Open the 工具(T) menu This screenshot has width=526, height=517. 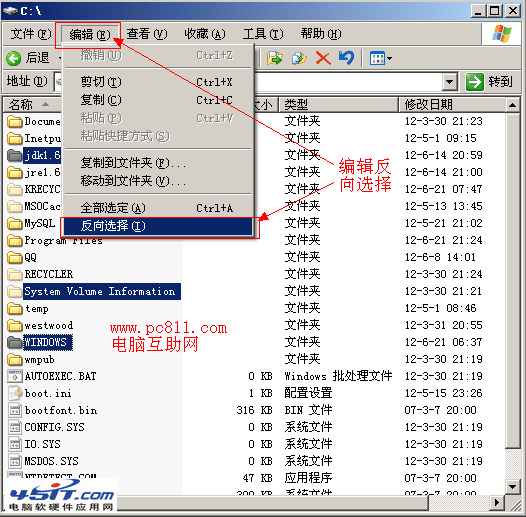pyautogui.click(x=263, y=34)
